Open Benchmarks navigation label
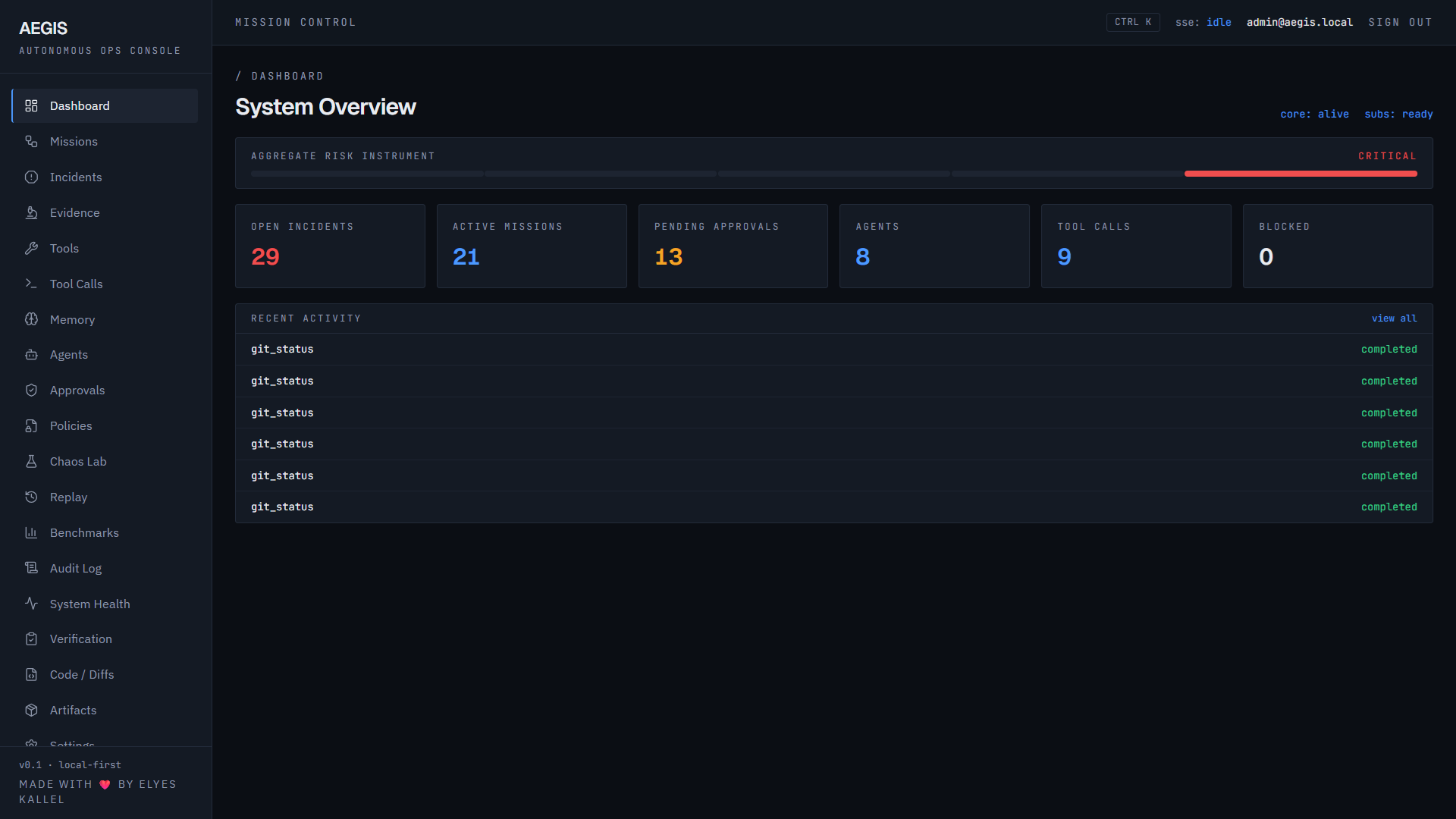 [x=84, y=532]
